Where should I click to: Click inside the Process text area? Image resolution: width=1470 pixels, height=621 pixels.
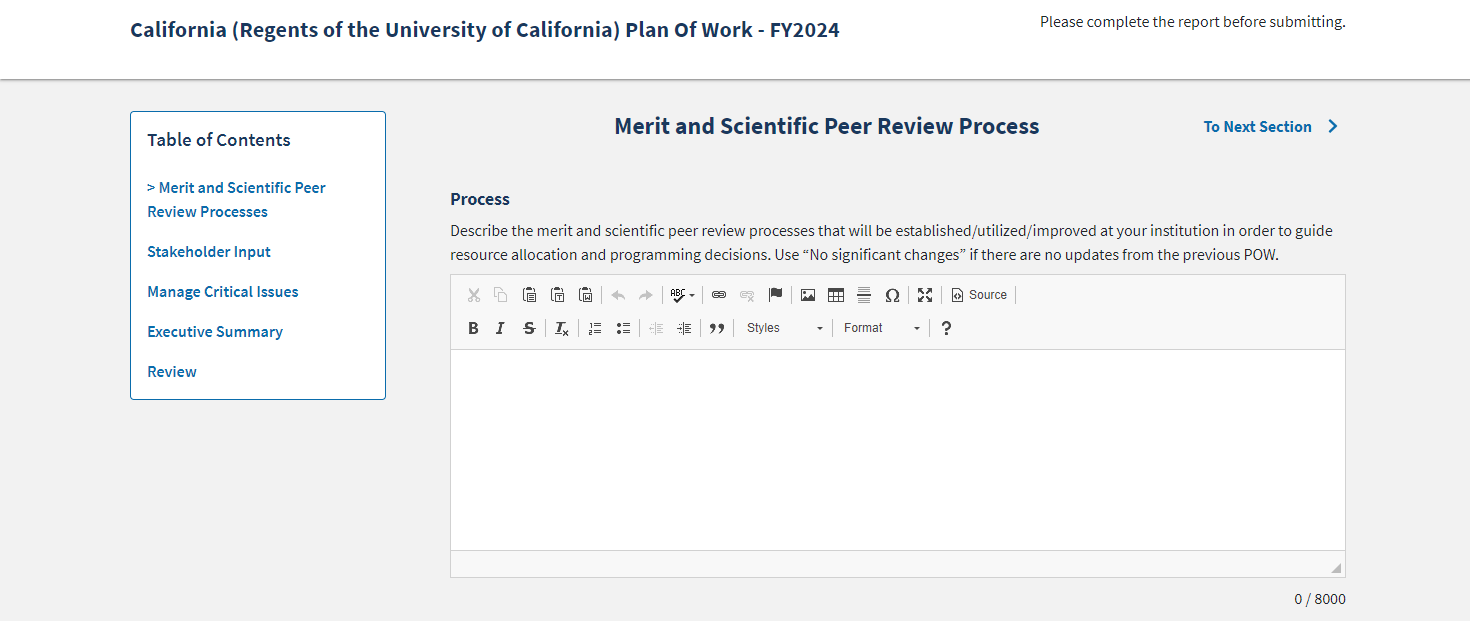point(897,450)
